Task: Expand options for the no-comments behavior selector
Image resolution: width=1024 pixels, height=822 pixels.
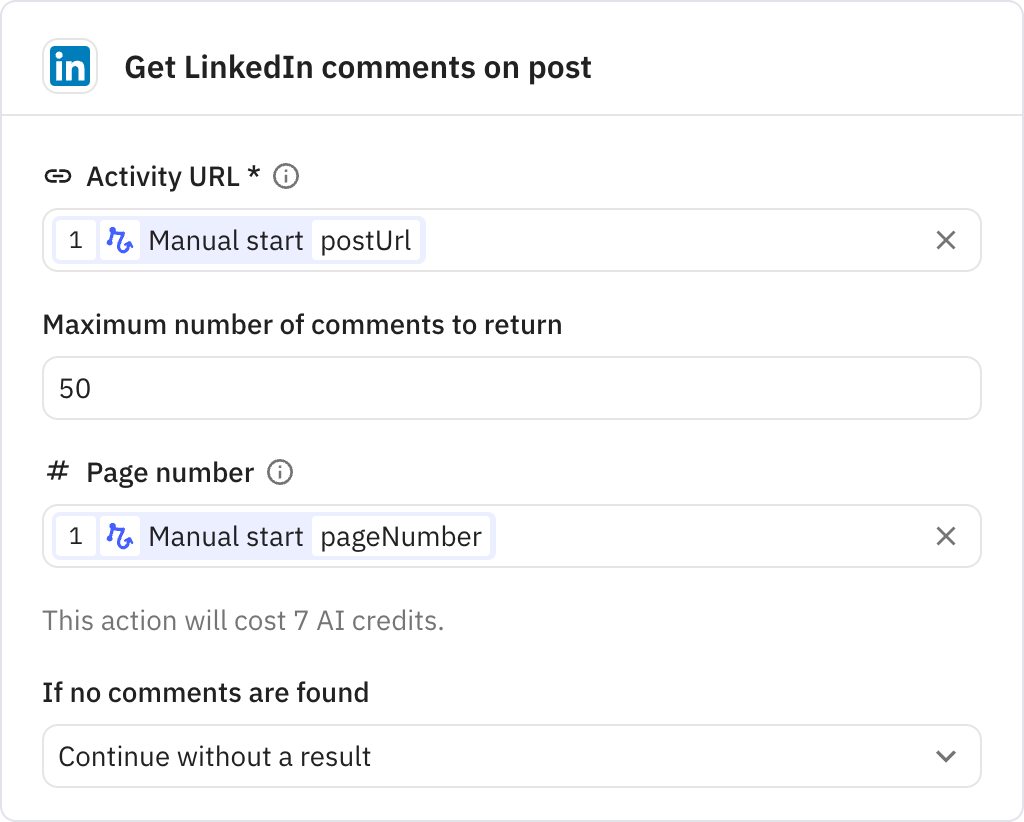Action: pyautogui.click(x=512, y=757)
